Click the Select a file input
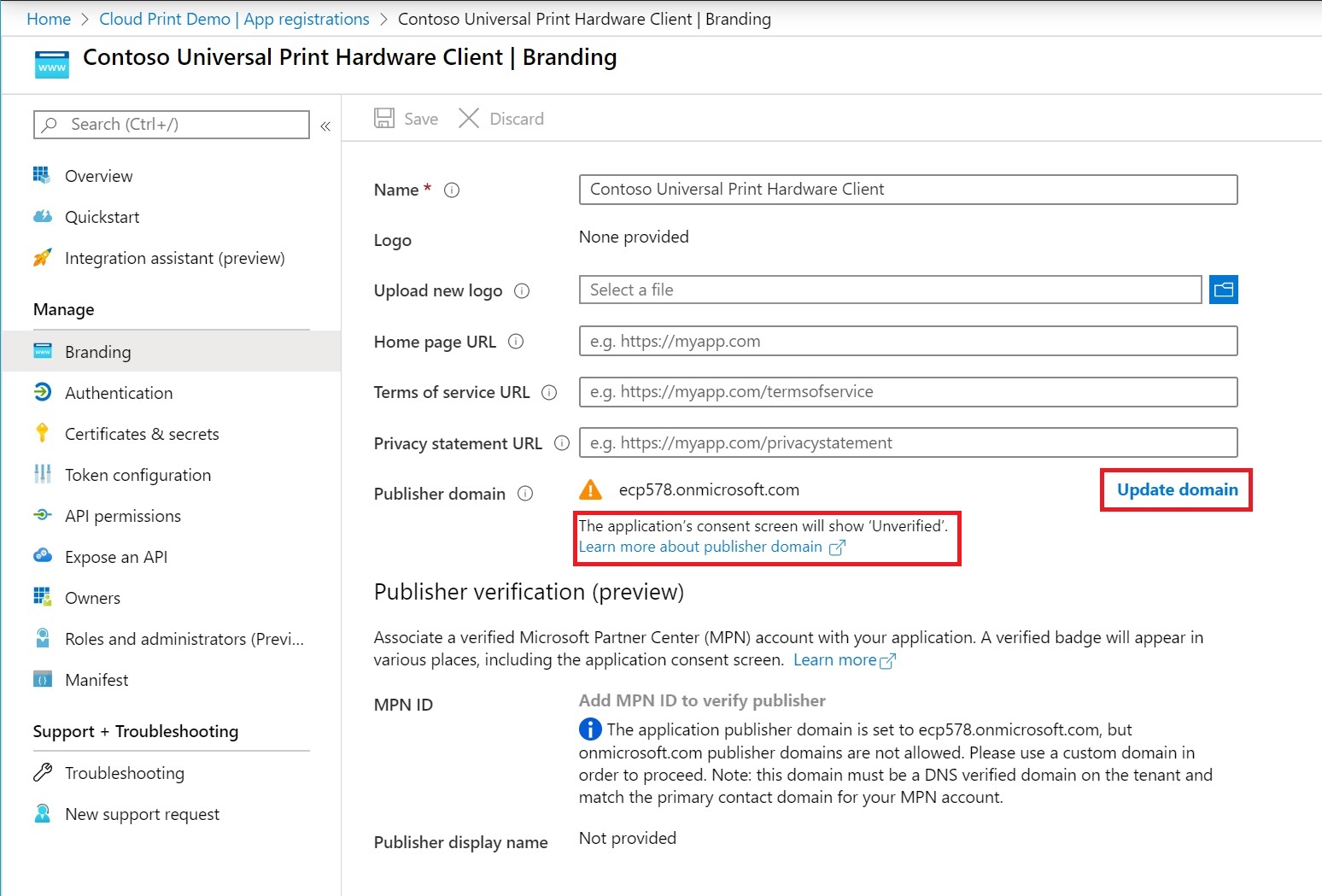 coord(891,290)
